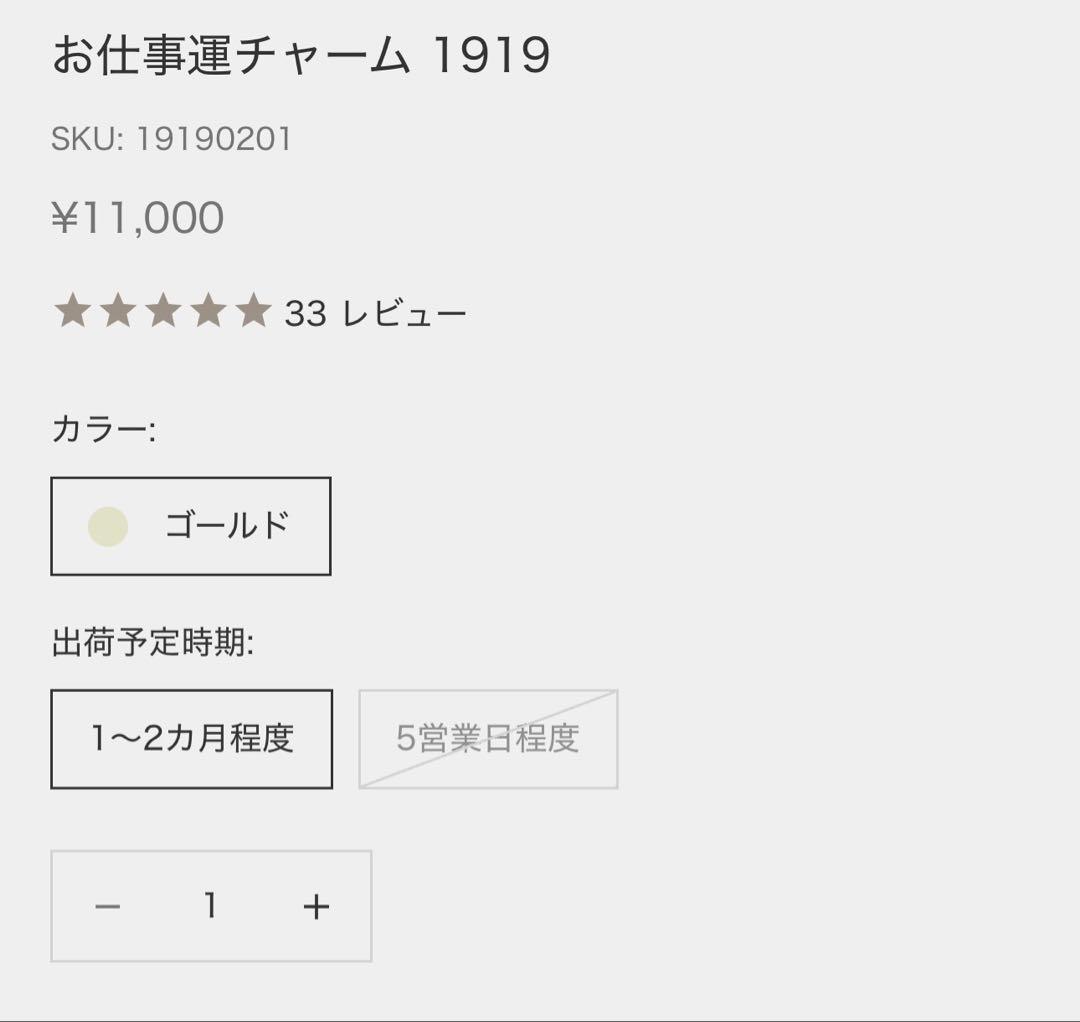Select the 1〜2カ月程度 shipping option
Image resolution: width=1080 pixels, height=1022 pixels.
[190, 738]
